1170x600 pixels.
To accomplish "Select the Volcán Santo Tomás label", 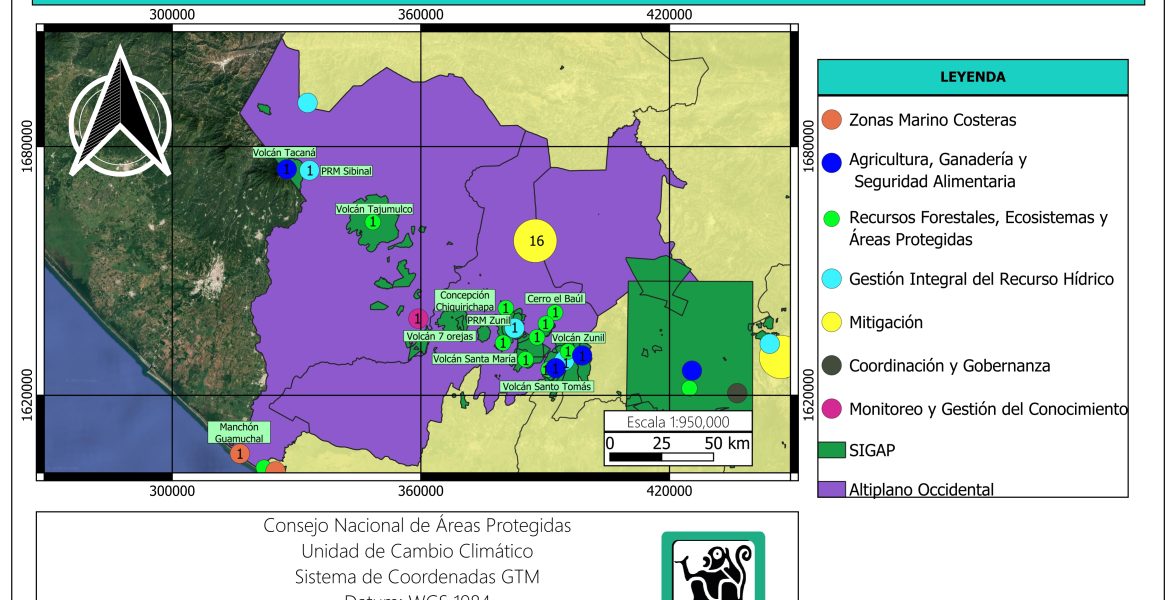I will point(547,386).
